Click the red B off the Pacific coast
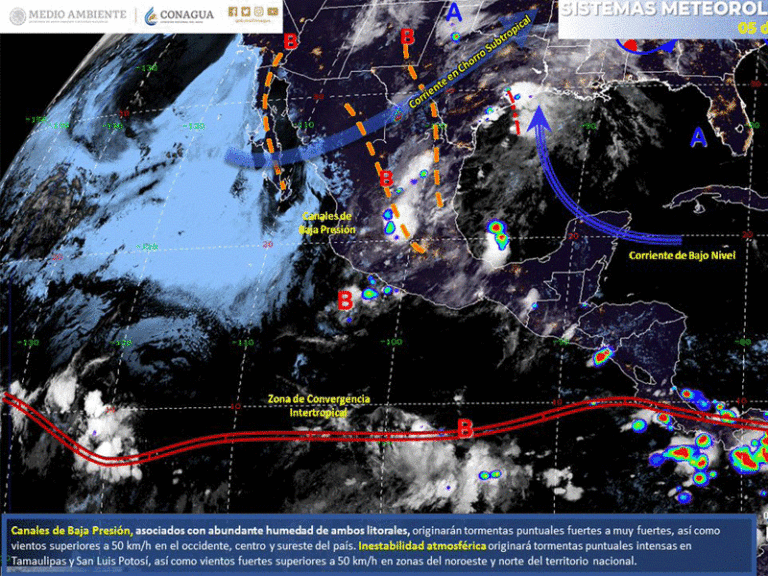 point(345,298)
